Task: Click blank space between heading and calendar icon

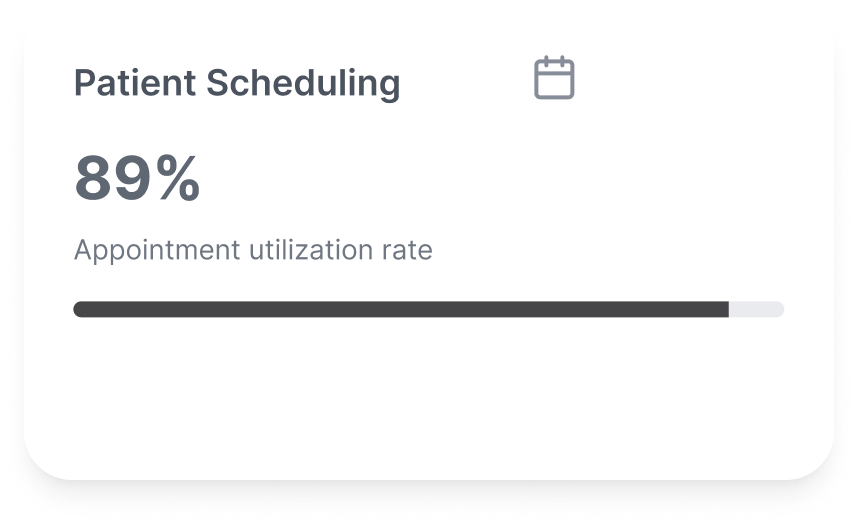Action: pos(465,82)
